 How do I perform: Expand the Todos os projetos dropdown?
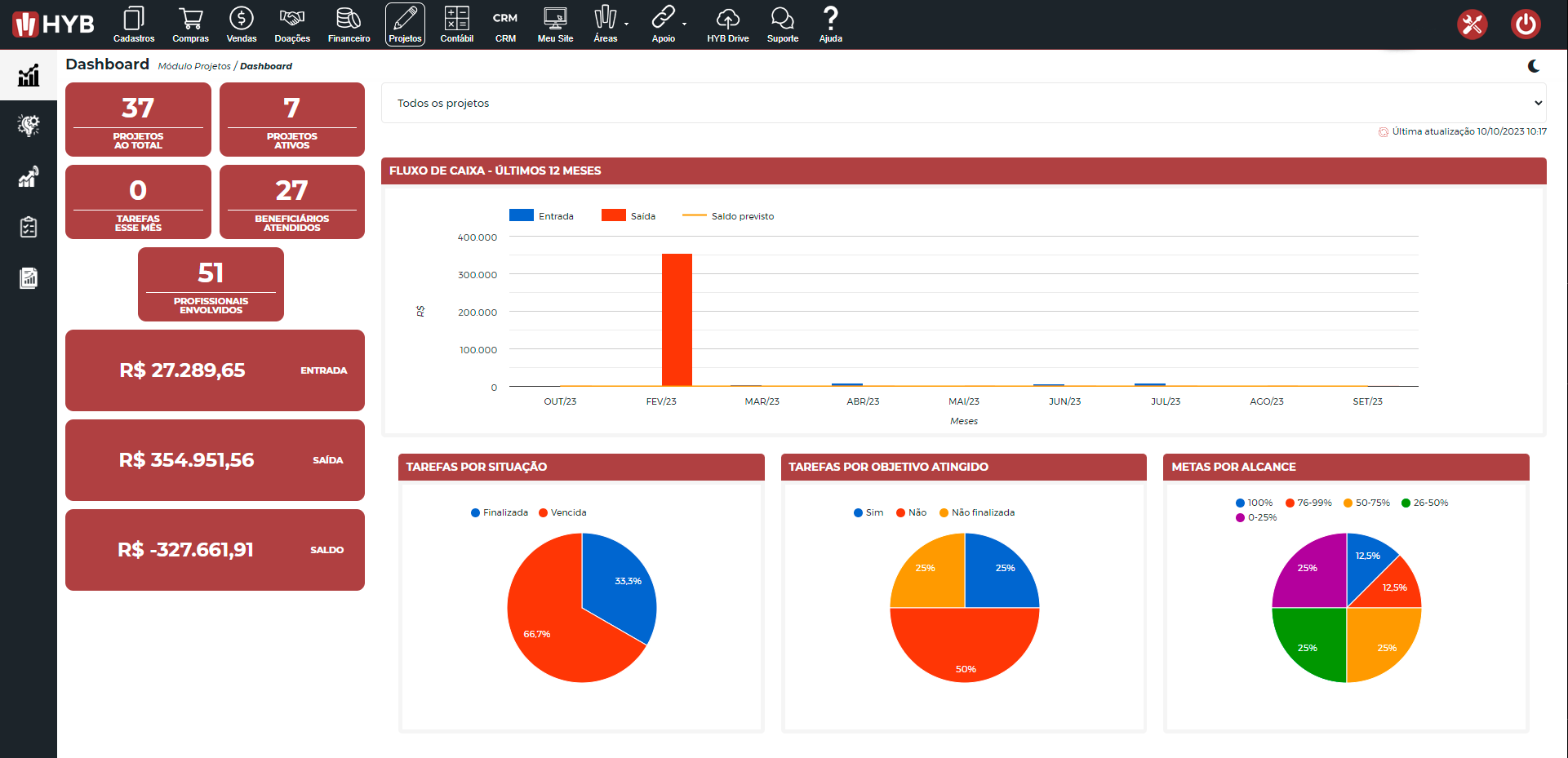click(x=963, y=103)
